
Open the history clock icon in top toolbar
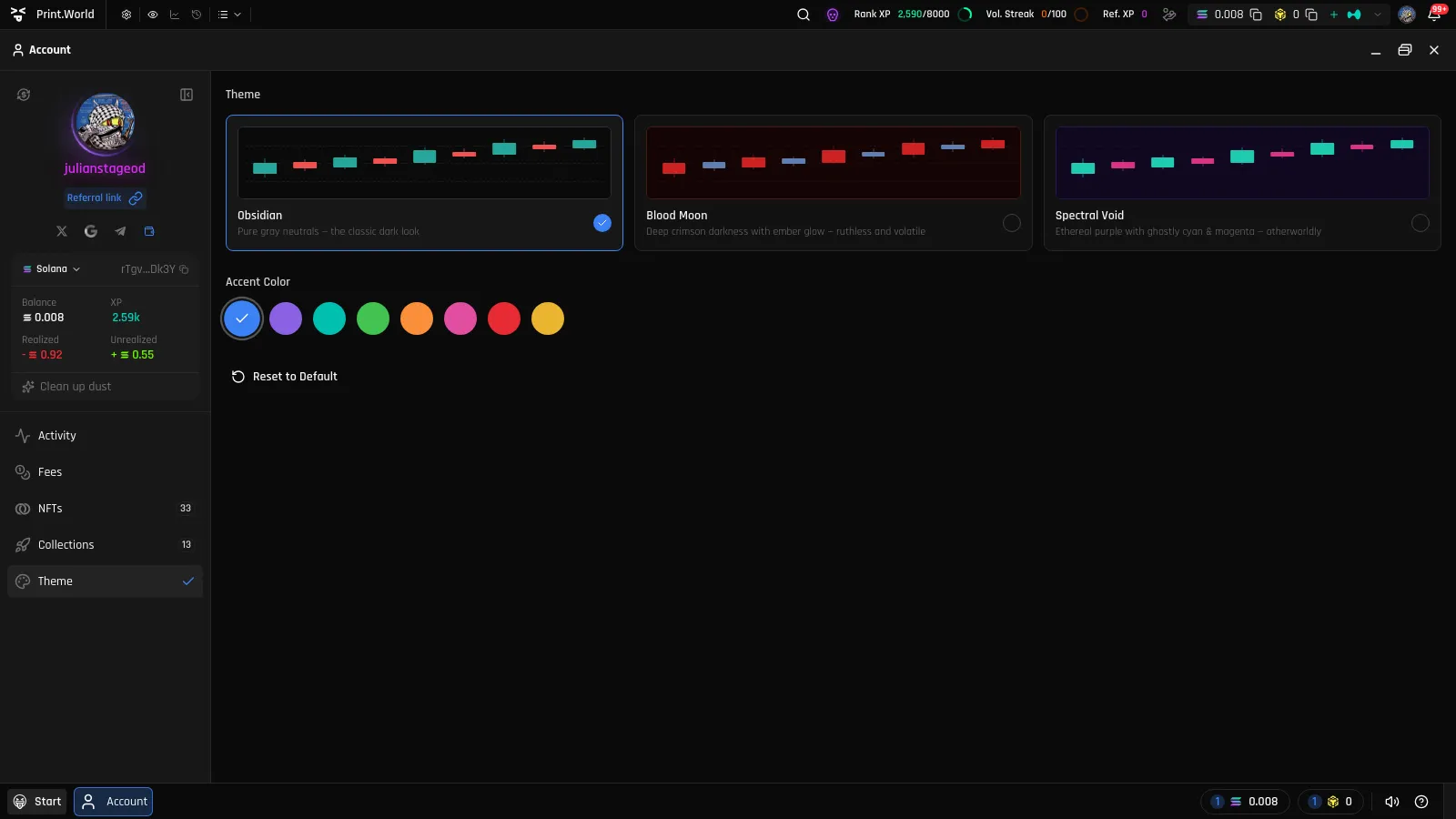point(196,15)
